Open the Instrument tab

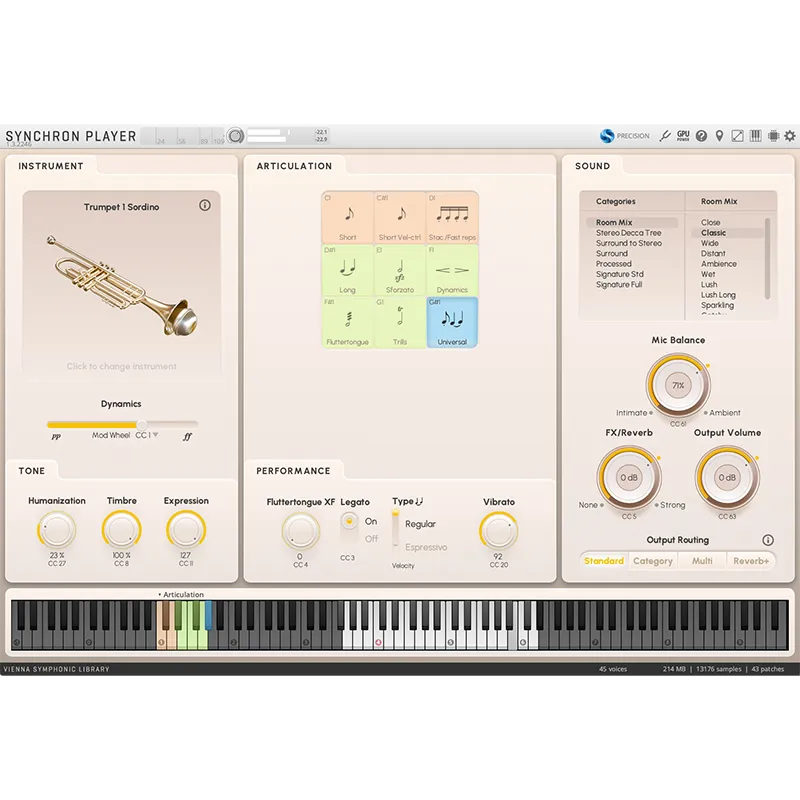tap(51, 166)
